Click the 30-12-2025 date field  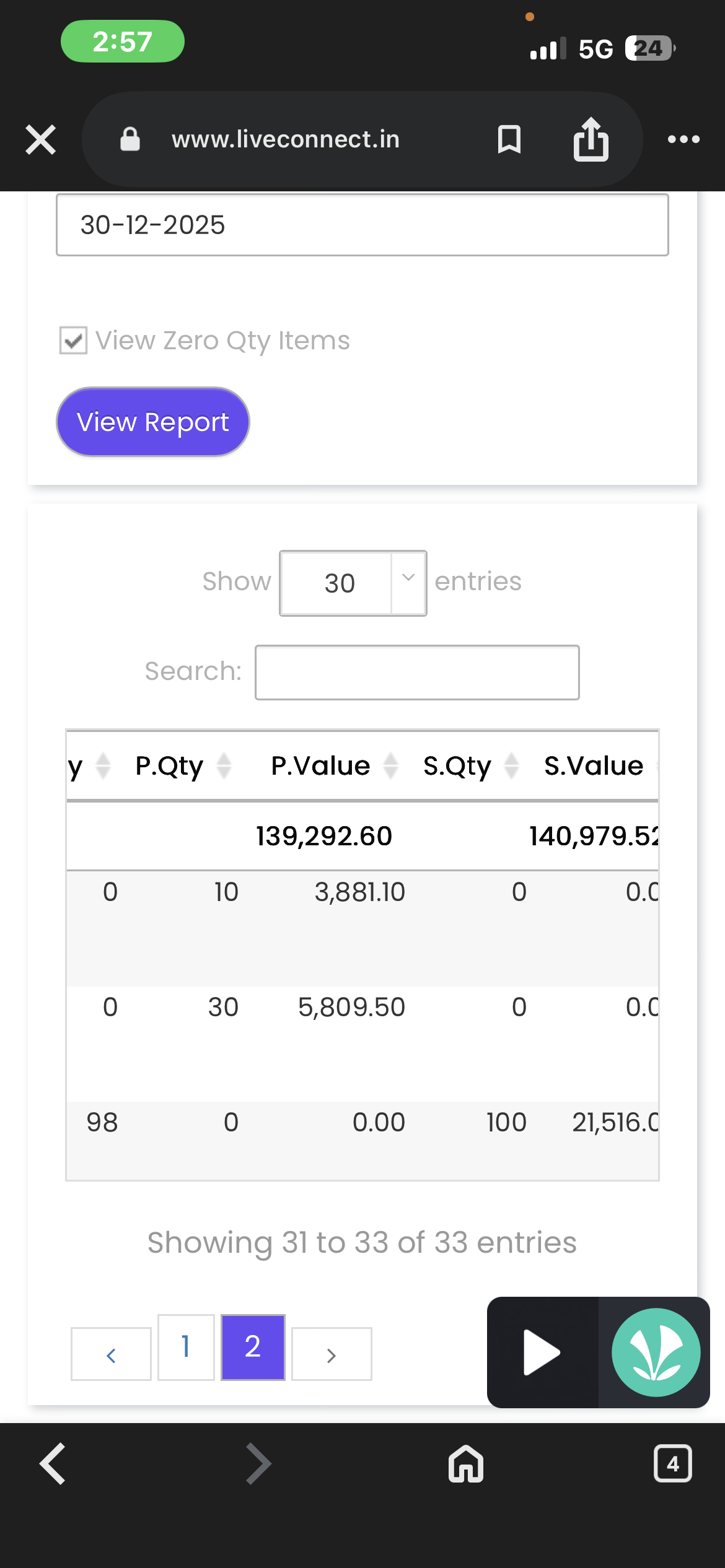(362, 225)
